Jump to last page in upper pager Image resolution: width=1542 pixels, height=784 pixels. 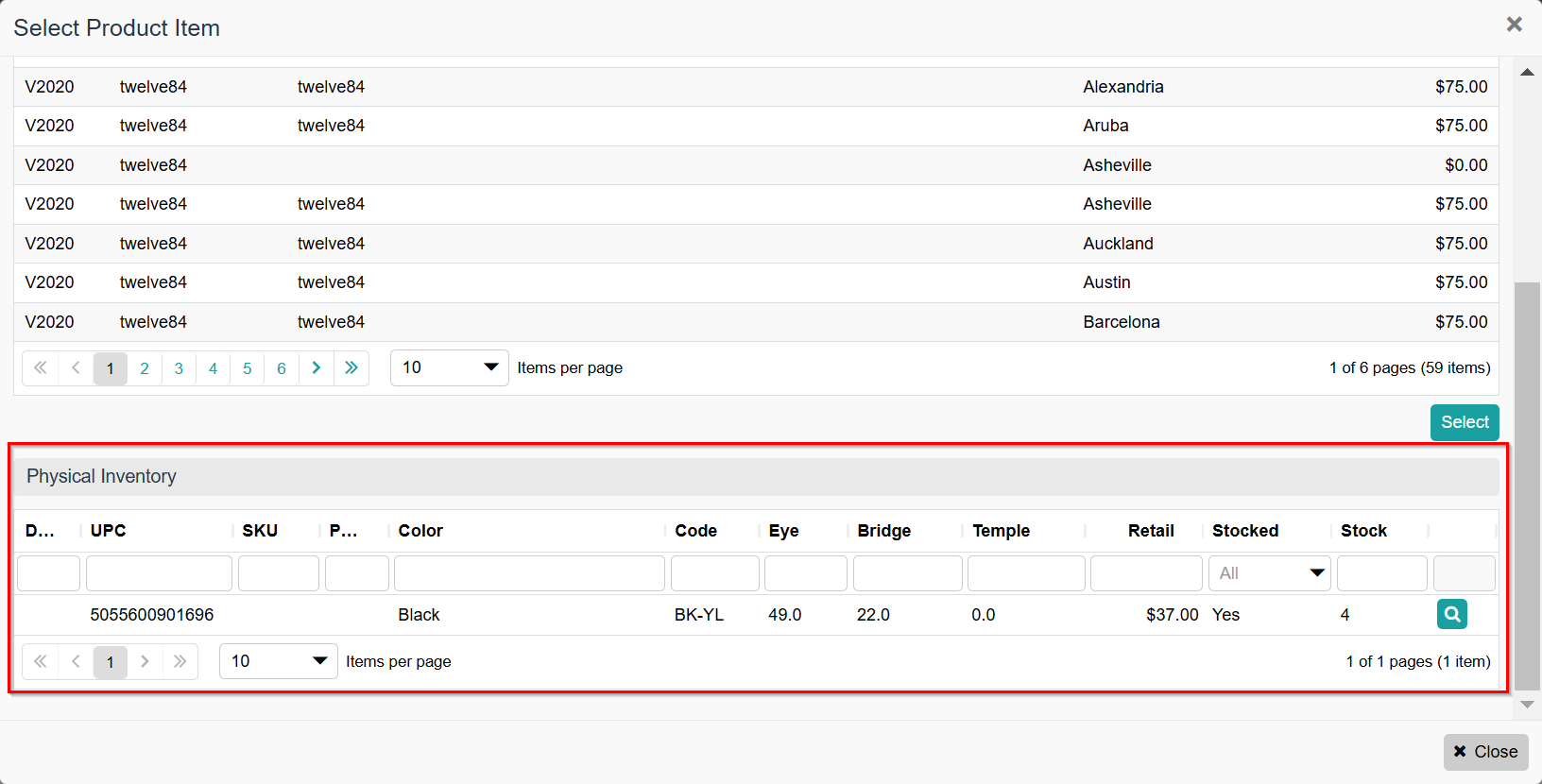click(351, 367)
